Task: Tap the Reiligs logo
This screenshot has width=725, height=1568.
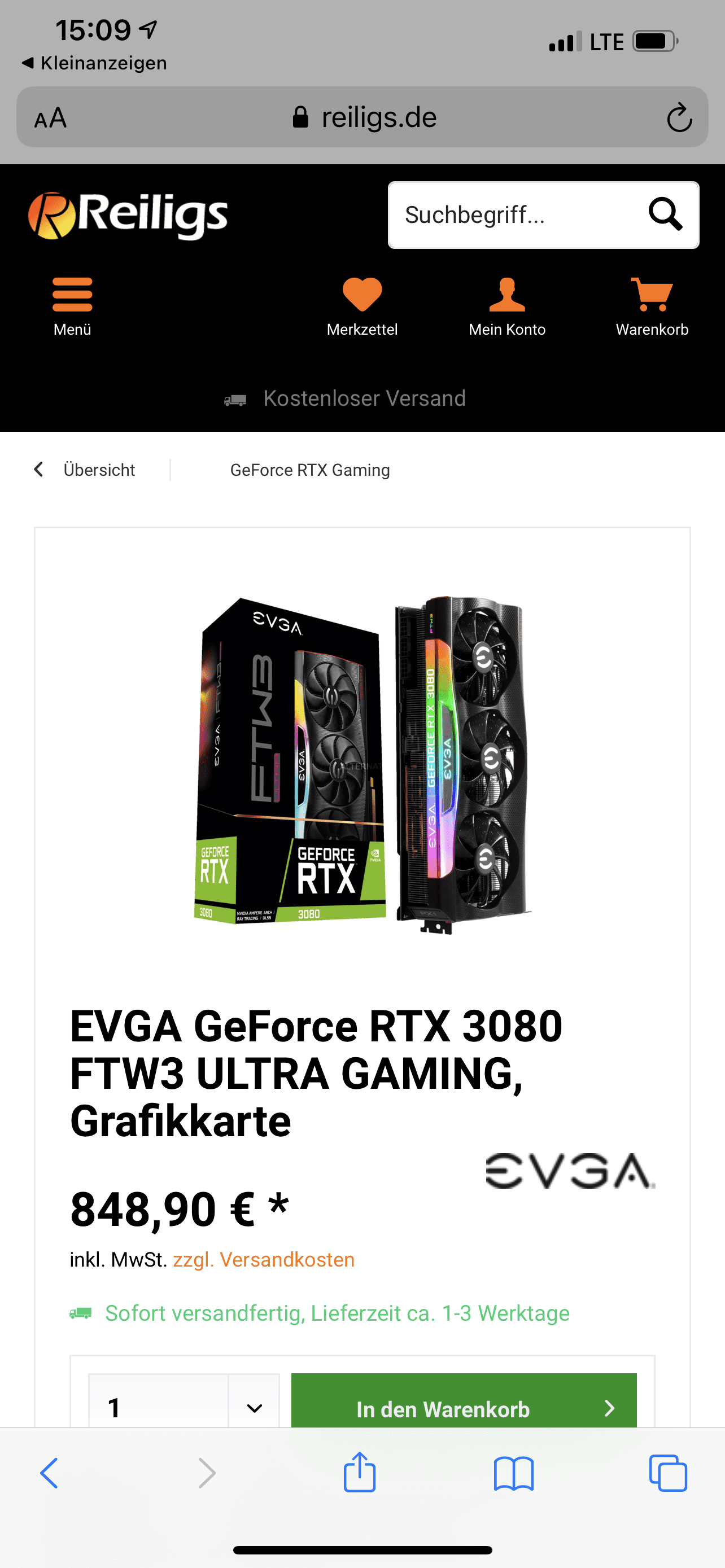Action: [128, 216]
